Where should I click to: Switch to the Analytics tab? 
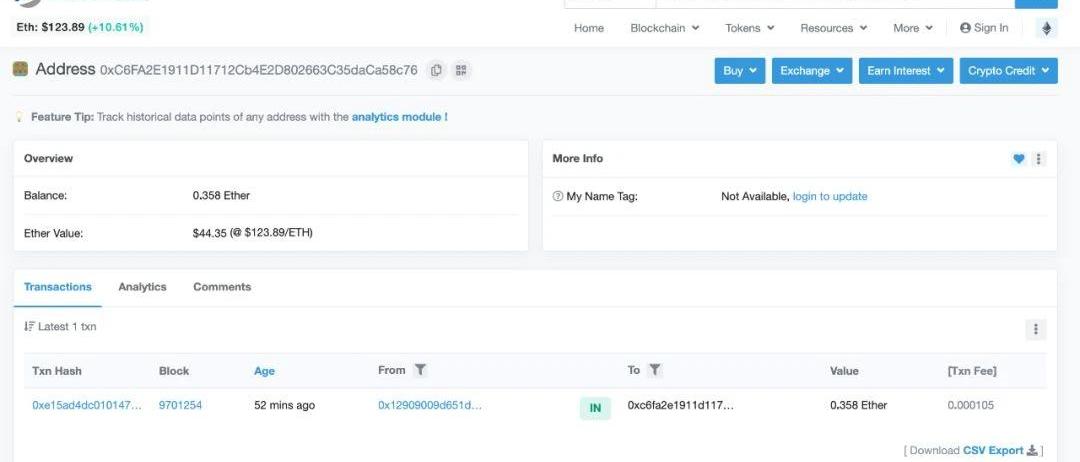click(x=142, y=287)
